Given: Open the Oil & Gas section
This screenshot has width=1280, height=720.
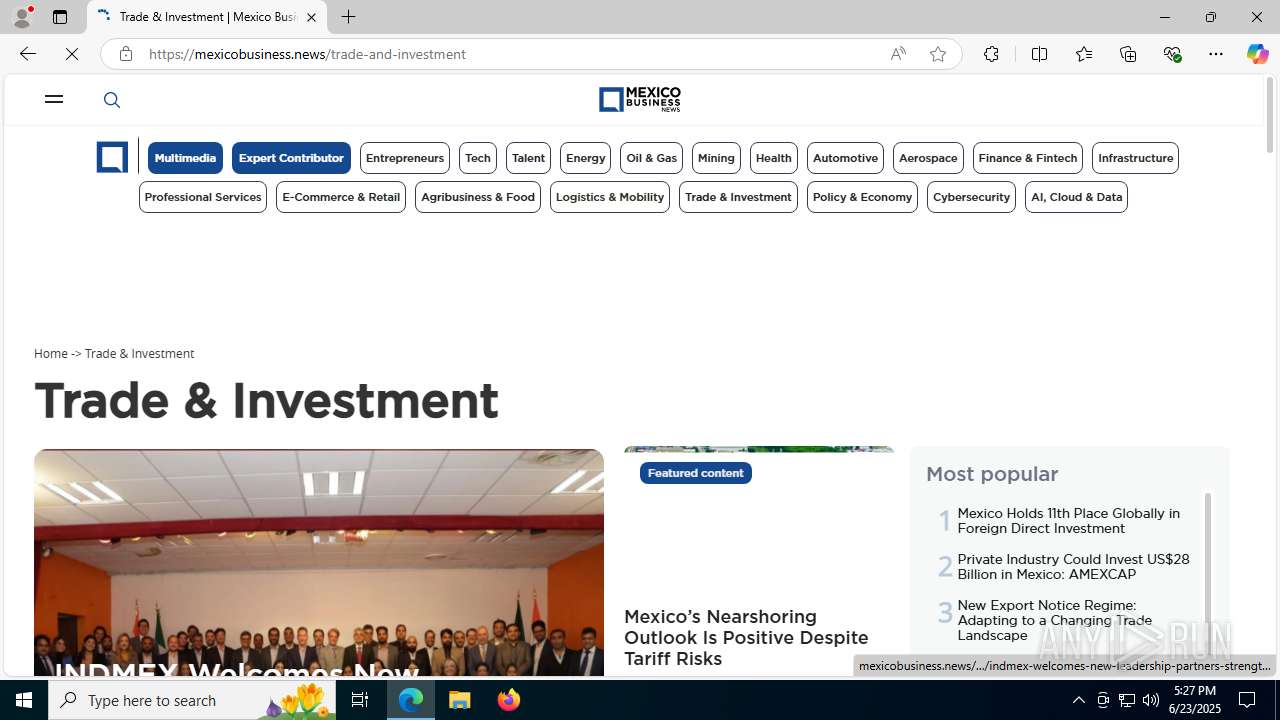Looking at the screenshot, I should pyautogui.click(x=652, y=158).
